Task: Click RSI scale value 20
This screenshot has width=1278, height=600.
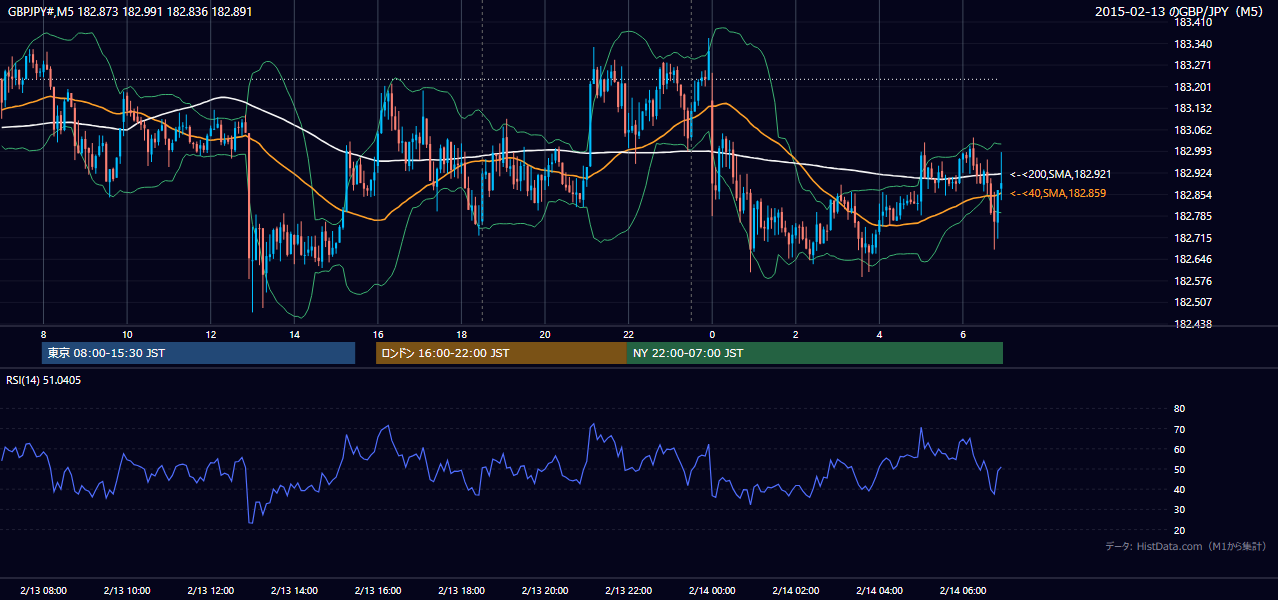Action: [1179, 530]
